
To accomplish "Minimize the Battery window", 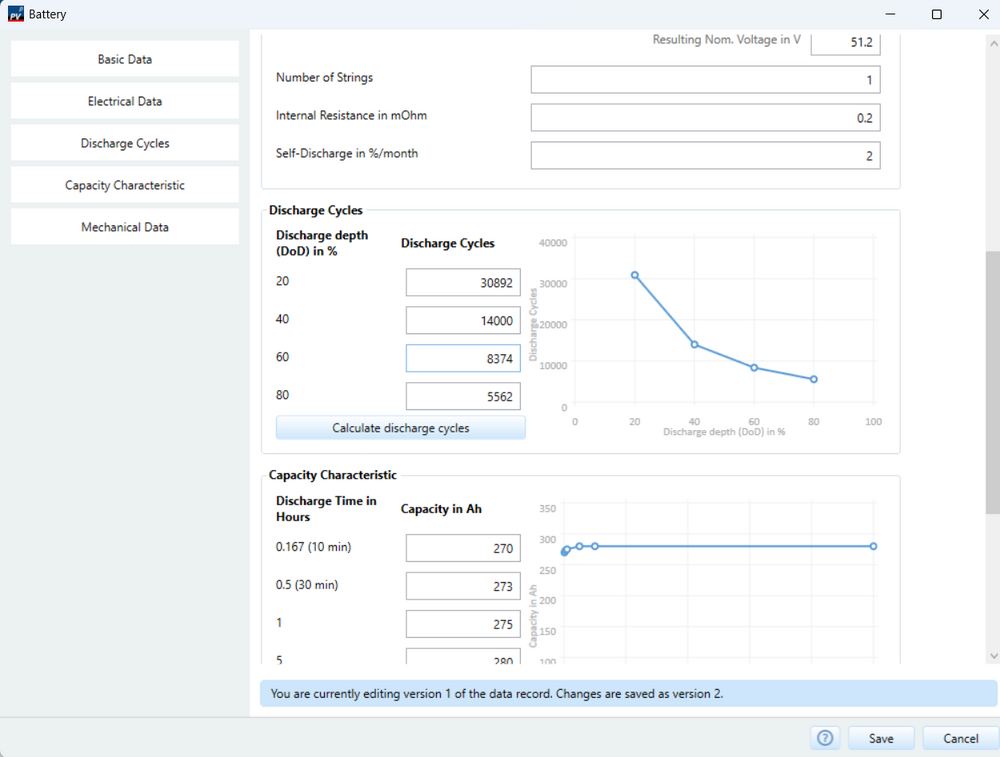I will (x=890, y=14).
